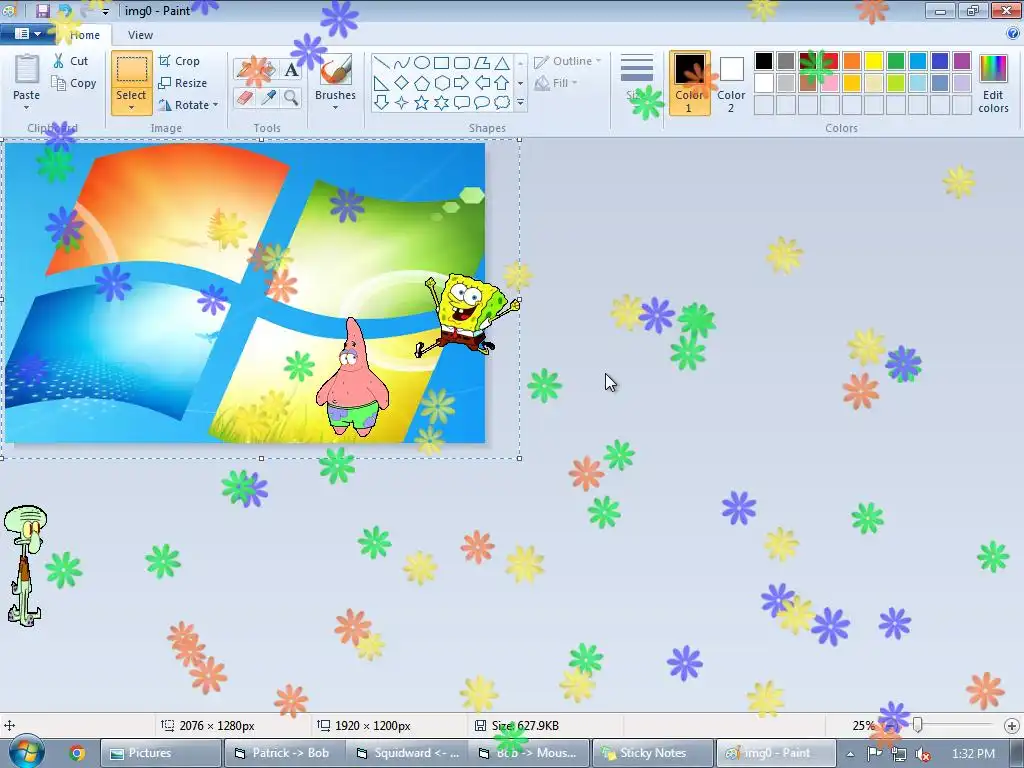Click the Save icon in title bar
The image size is (1024, 768).
pos(42,10)
